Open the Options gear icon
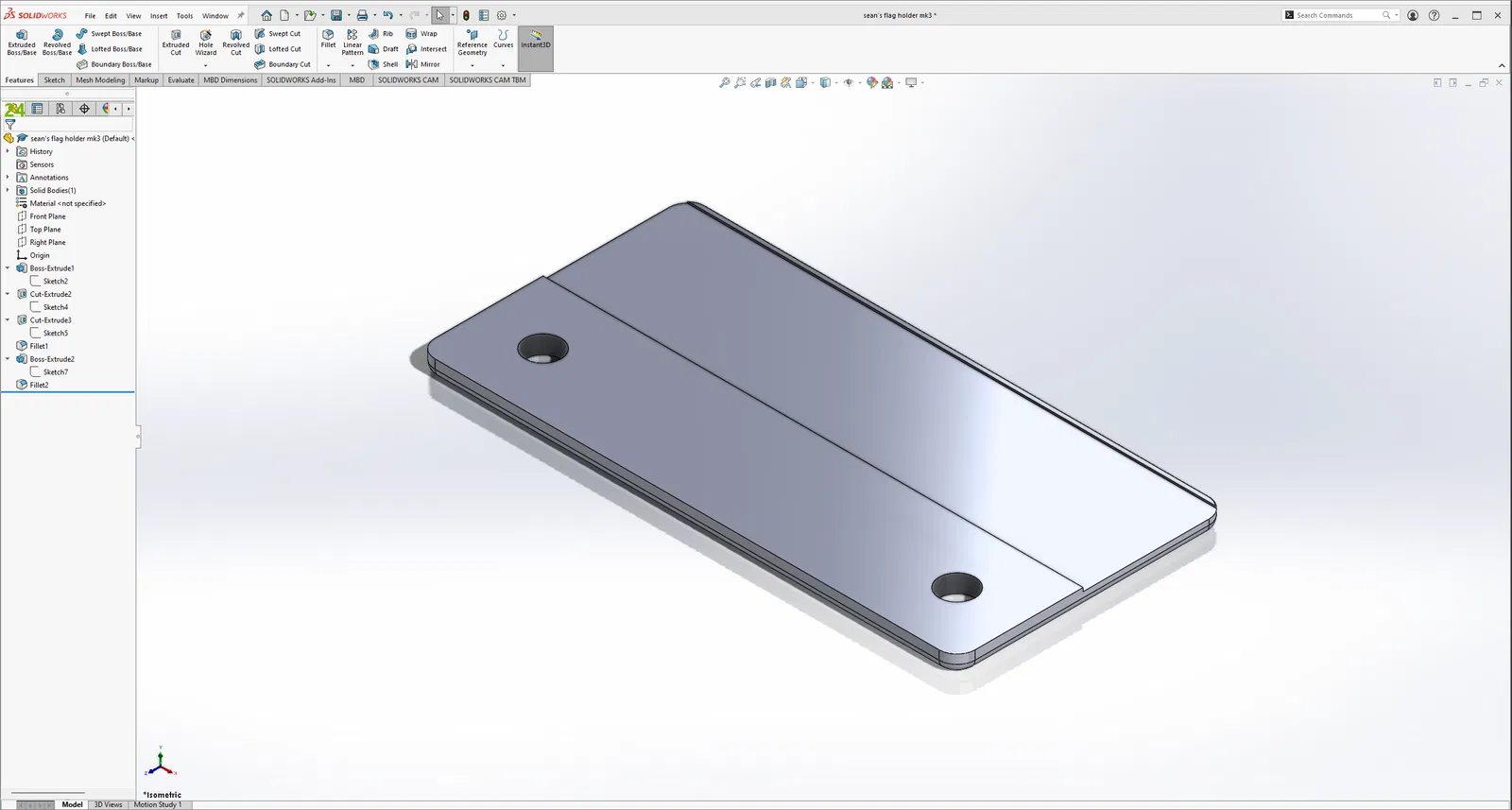The image size is (1512, 810). click(502, 15)
